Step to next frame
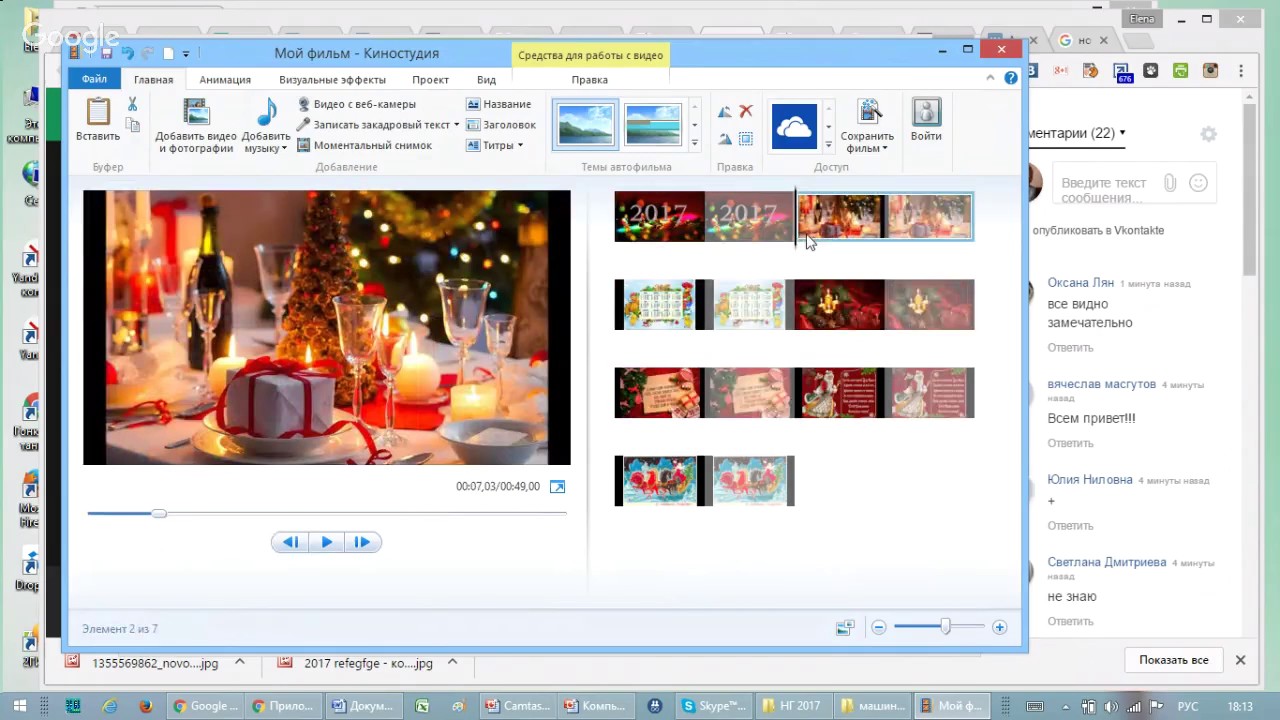The height and width of the screenshot is (720, 1280). click(362, 542)
